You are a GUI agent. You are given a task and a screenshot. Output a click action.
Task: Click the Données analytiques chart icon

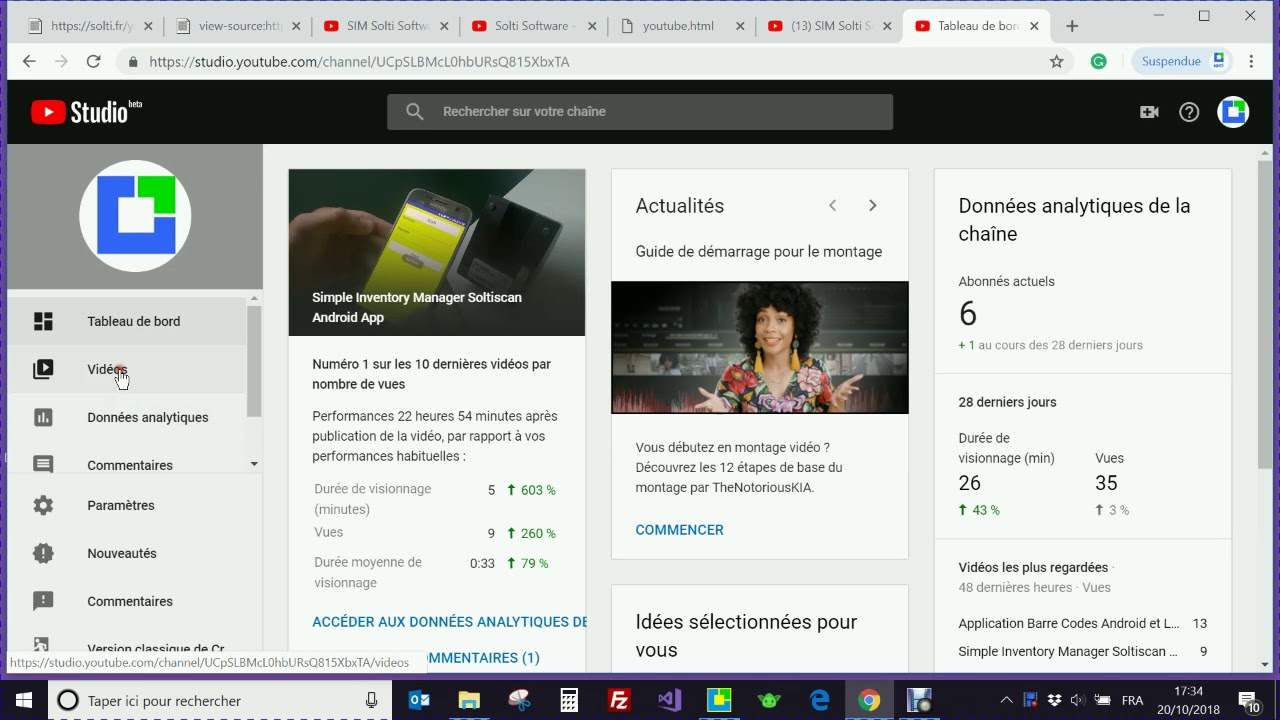[x=43, y=417]
